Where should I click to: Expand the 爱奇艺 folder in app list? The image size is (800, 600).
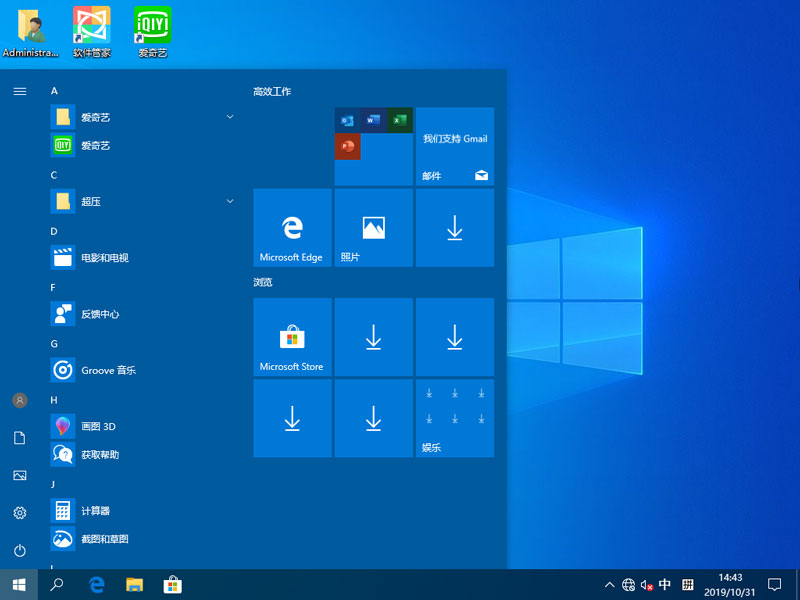[229, 117]
